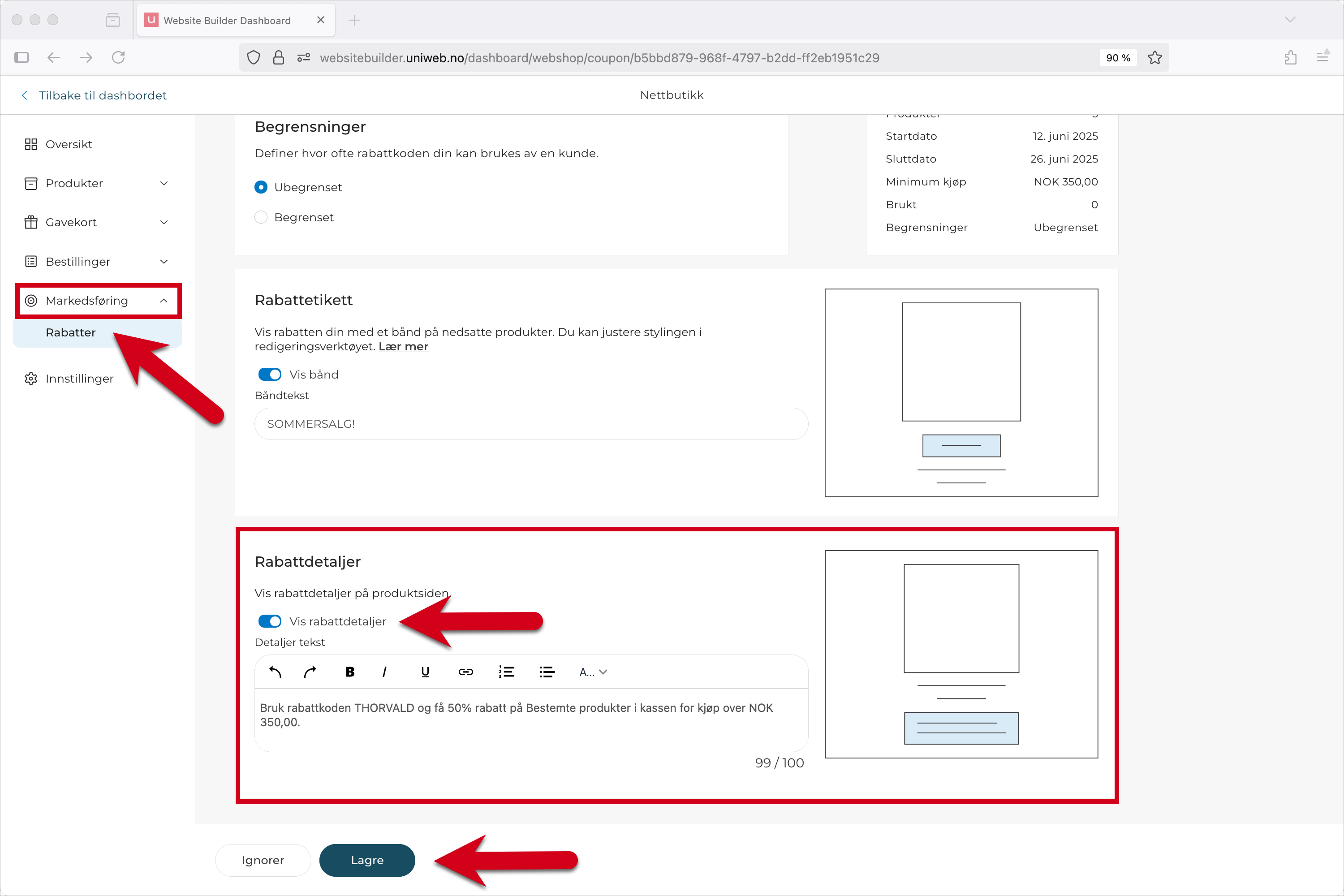Screen dimensions: 1344x896
Task: Open the text style dropdown 'A...'
Action: 593,672
